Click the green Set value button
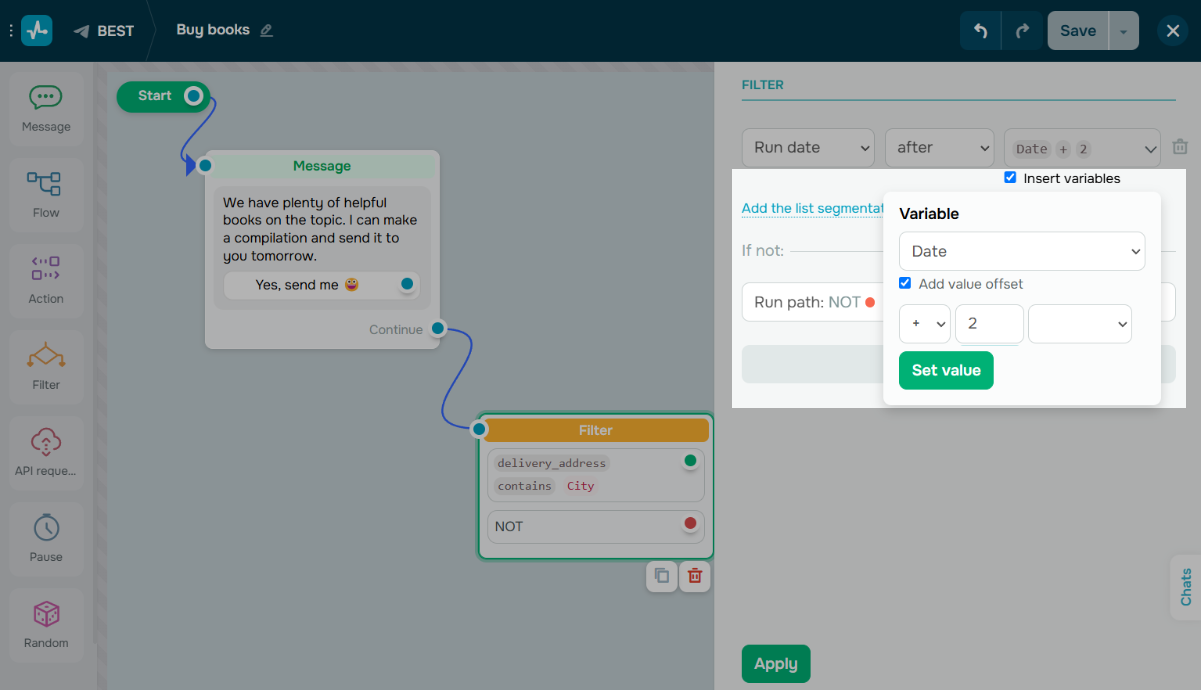 pos(946,370)
